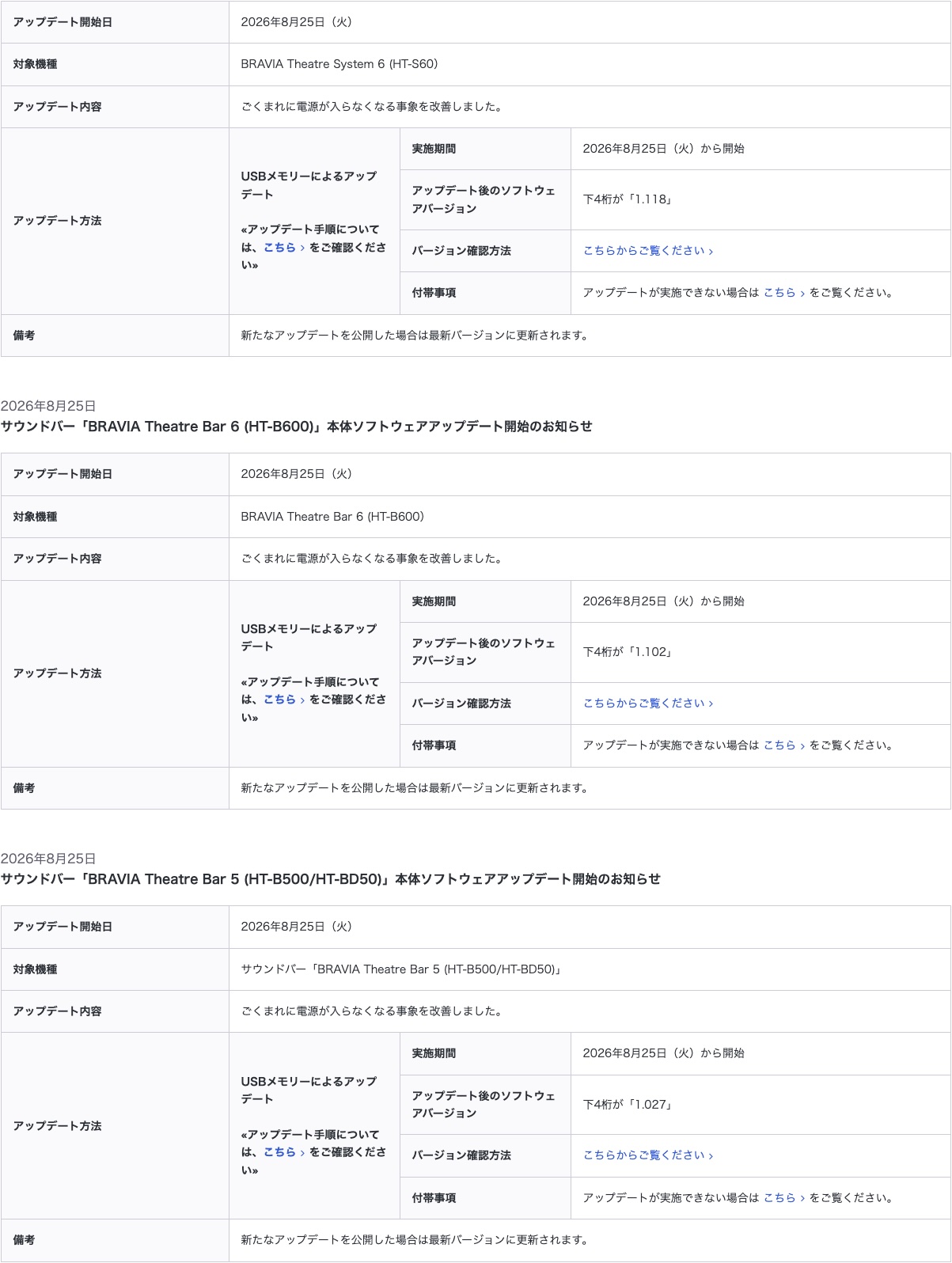Click 'バージョン確認方法' label in HT-B600 table
The image size is (952, 1263).
461,704
